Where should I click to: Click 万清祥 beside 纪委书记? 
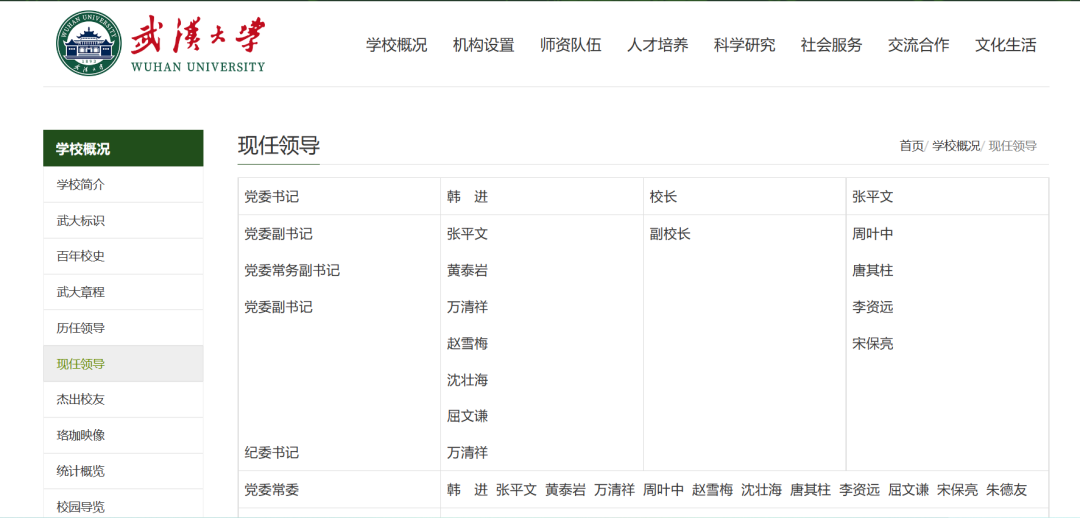pyautogui.click(x=467, y=453)
